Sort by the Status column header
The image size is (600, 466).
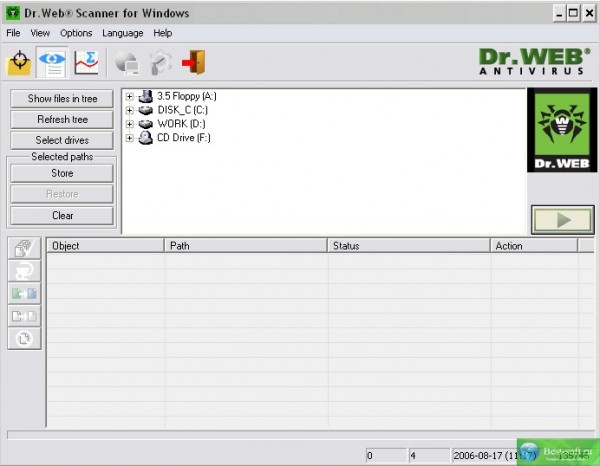[409, 246]
